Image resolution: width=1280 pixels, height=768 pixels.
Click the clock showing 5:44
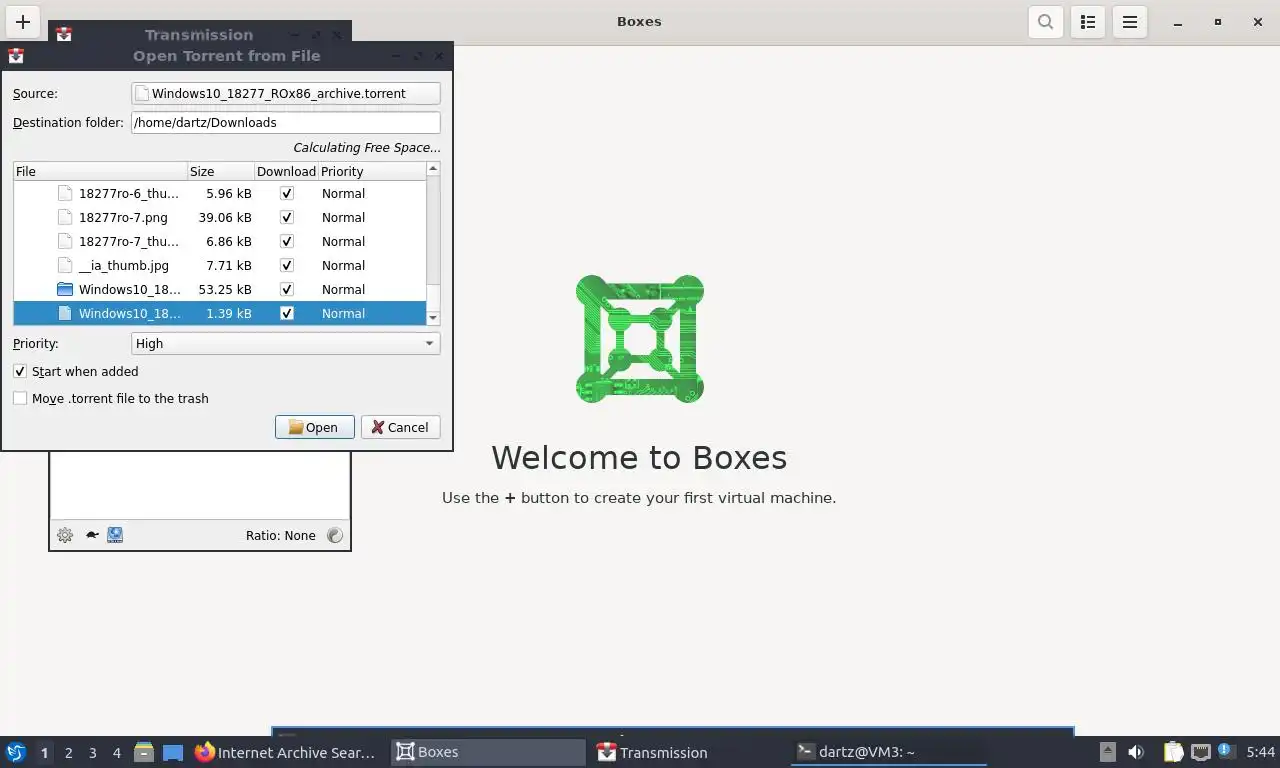point(1260,752)
